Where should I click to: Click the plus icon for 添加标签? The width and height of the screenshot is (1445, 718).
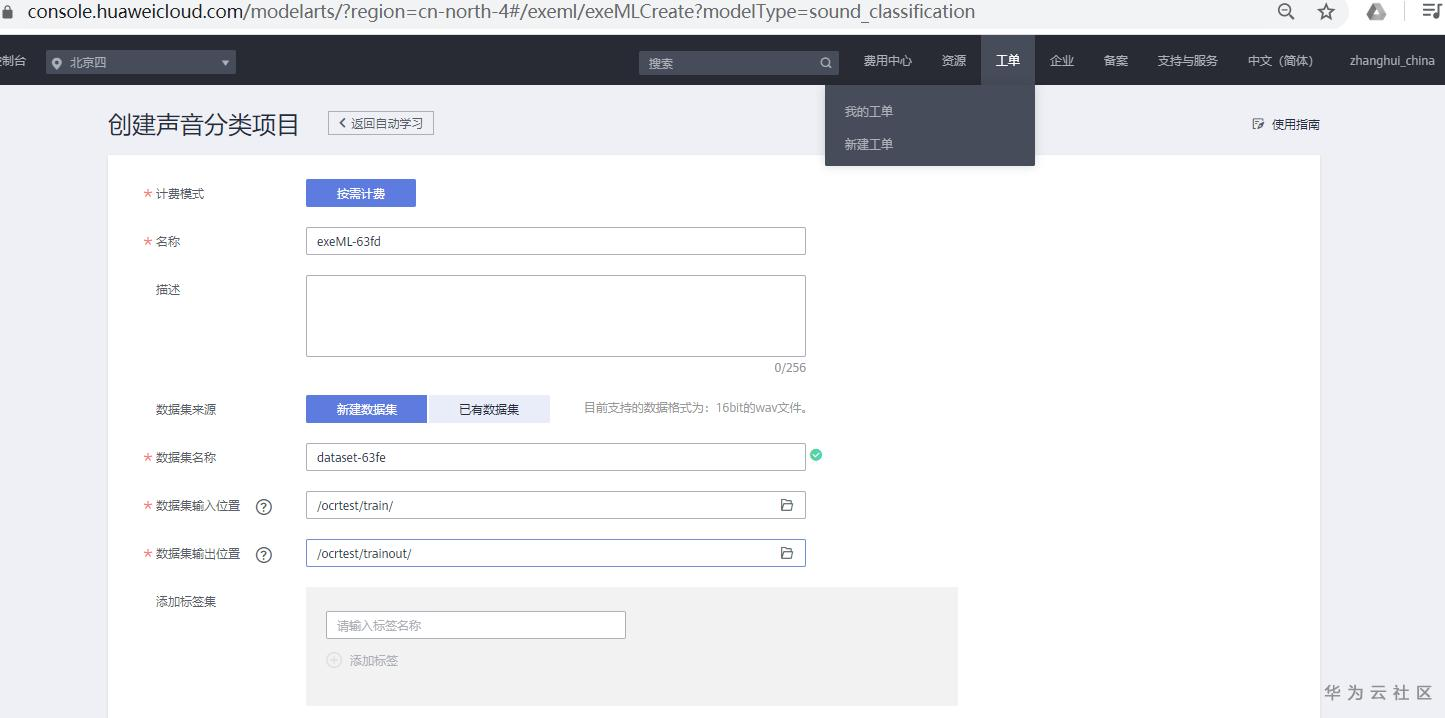coord(334,660)
